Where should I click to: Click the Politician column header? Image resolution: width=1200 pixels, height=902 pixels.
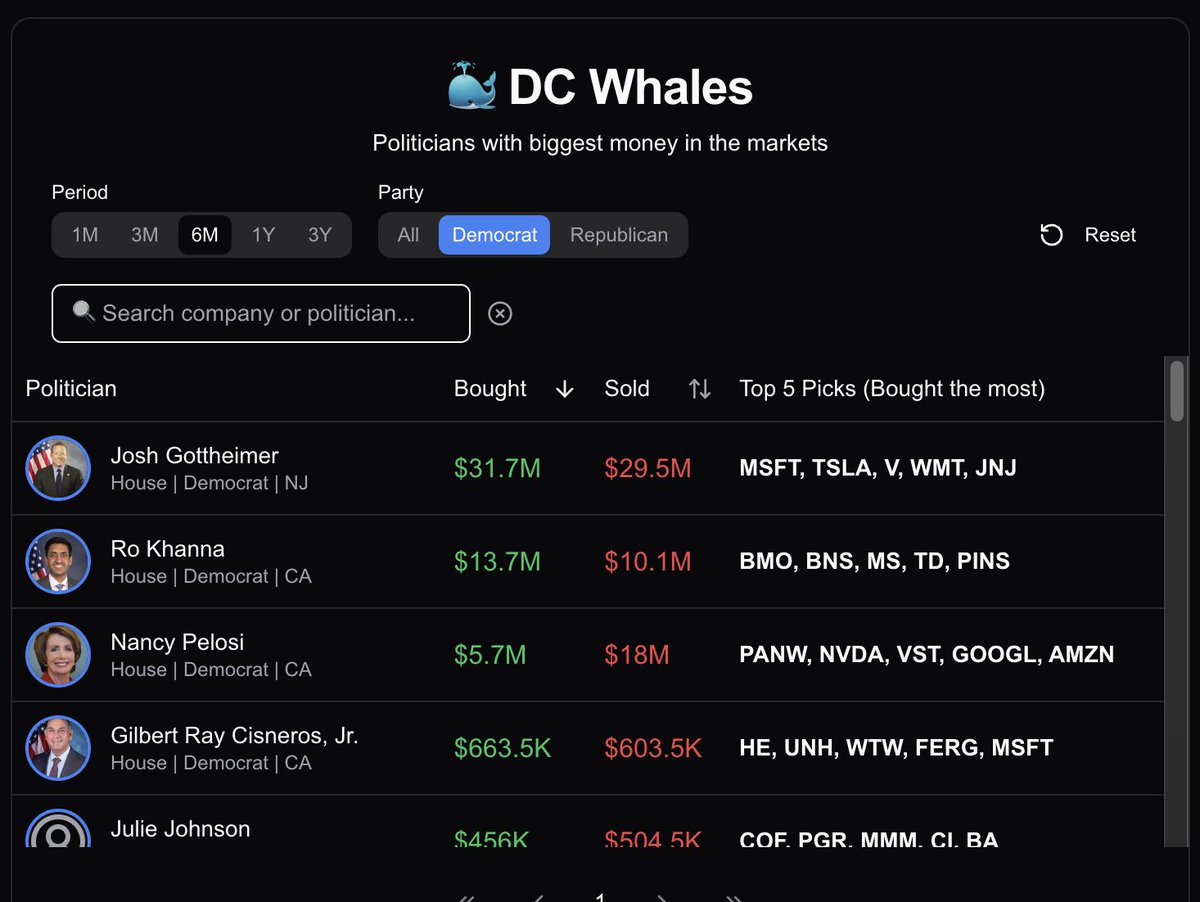[71, 389]
